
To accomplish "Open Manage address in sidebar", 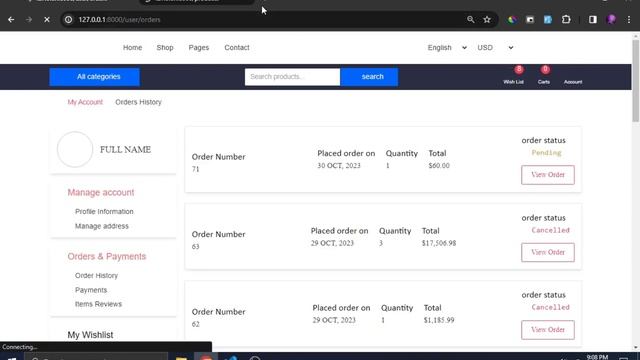I will coord(102,226).
